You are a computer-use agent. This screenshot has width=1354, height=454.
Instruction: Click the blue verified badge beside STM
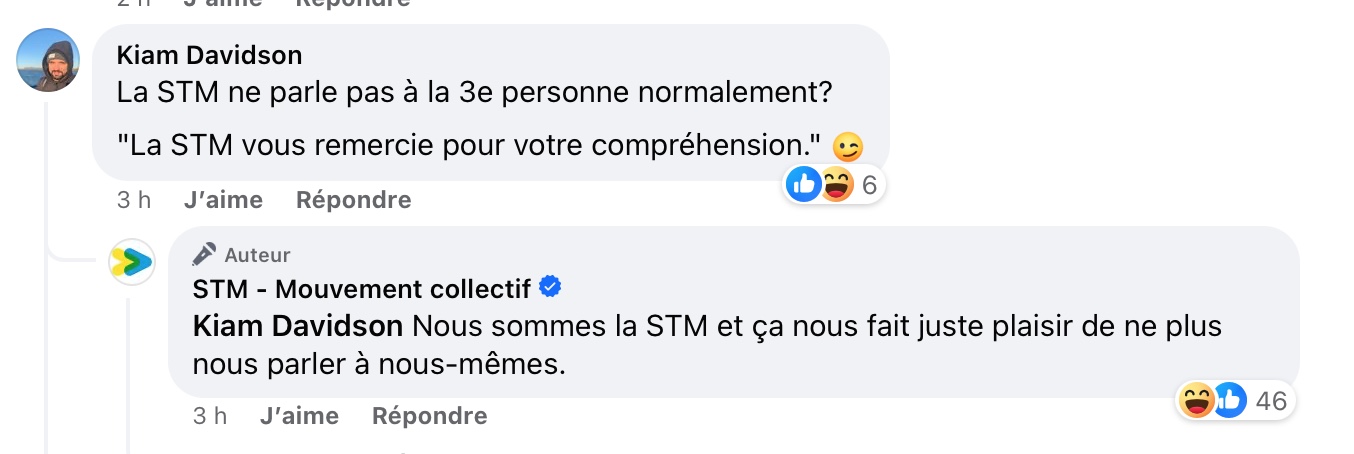(550, 288)
